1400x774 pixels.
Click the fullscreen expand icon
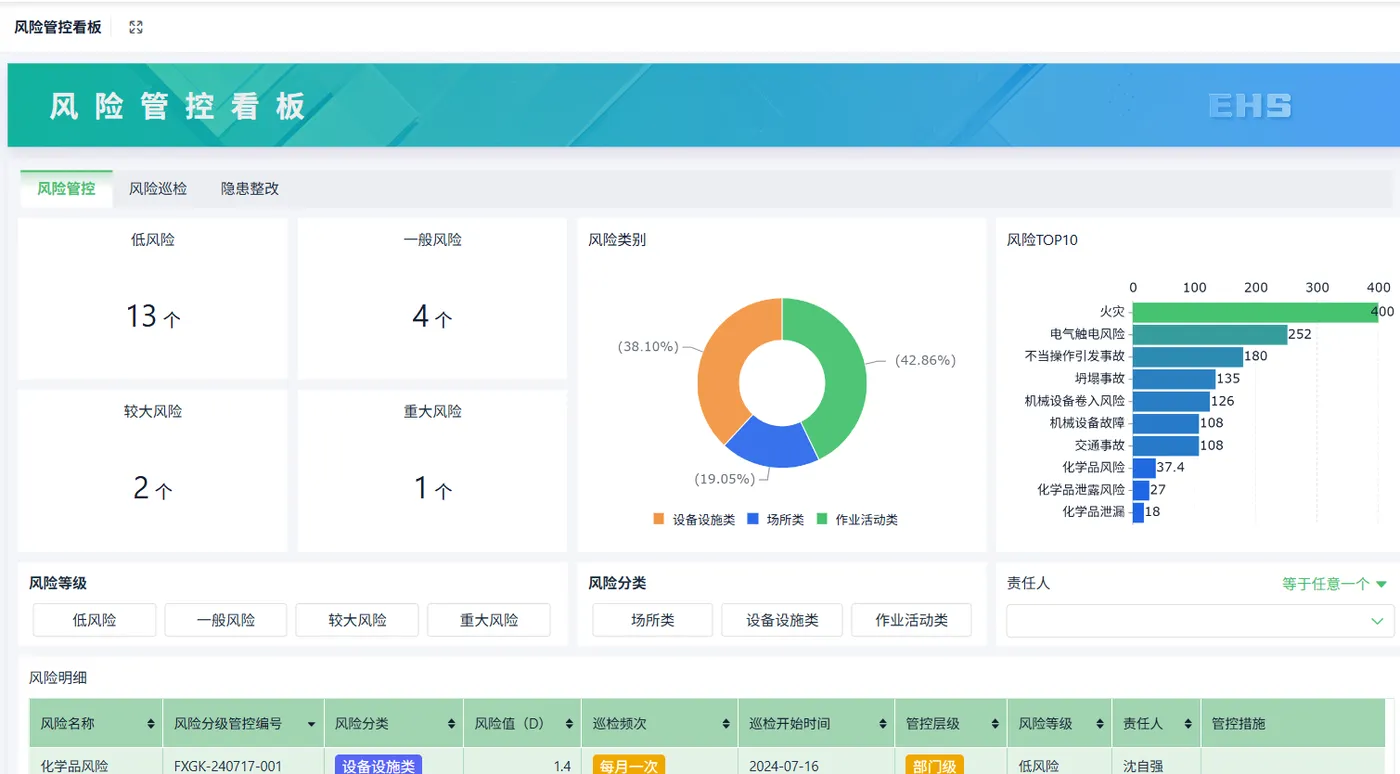click(x=136, y=27)
